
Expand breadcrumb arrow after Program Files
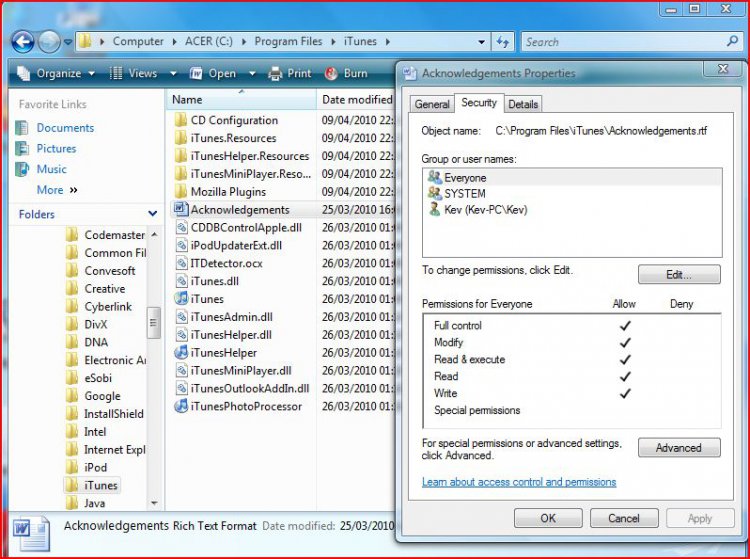pos(333,42)
